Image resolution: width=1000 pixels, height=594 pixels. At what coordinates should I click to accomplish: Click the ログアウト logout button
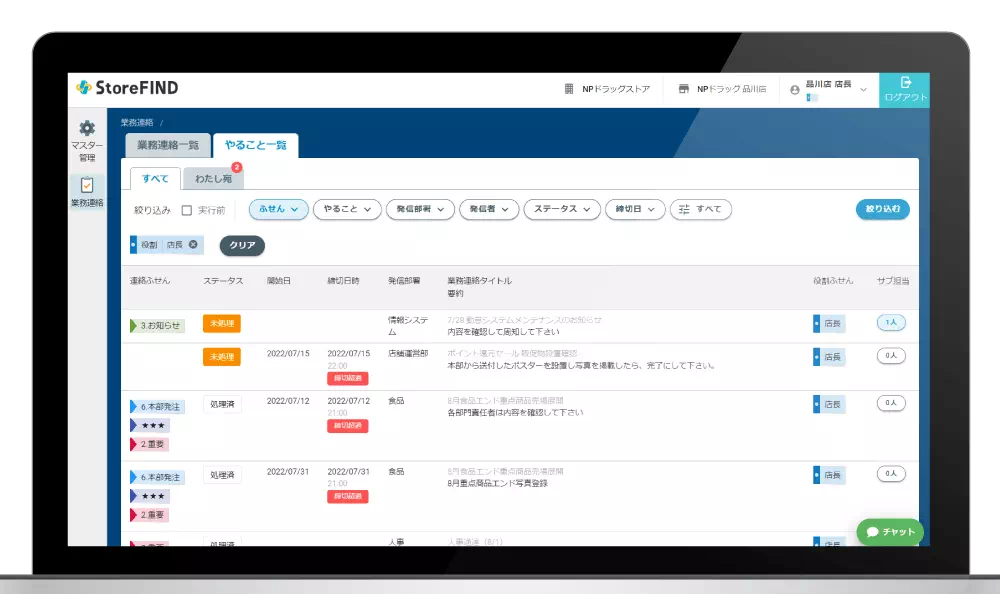pos(904,90)
